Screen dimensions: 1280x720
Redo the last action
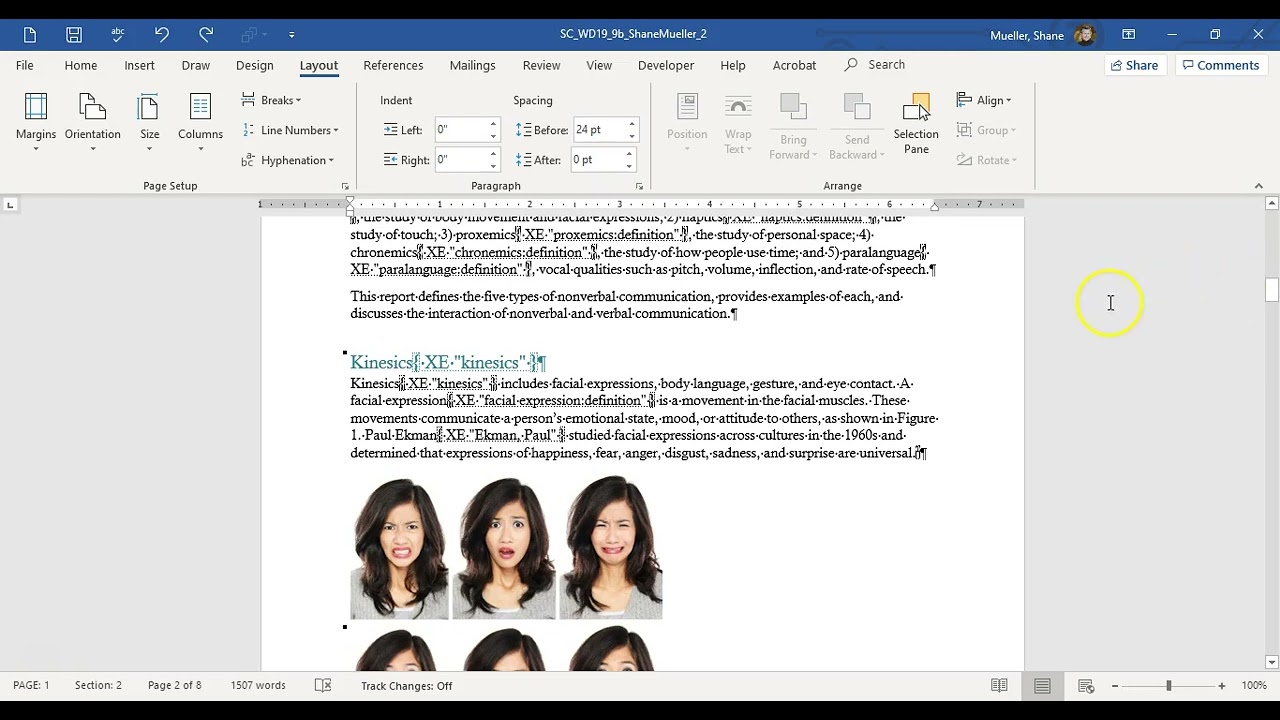206,35
